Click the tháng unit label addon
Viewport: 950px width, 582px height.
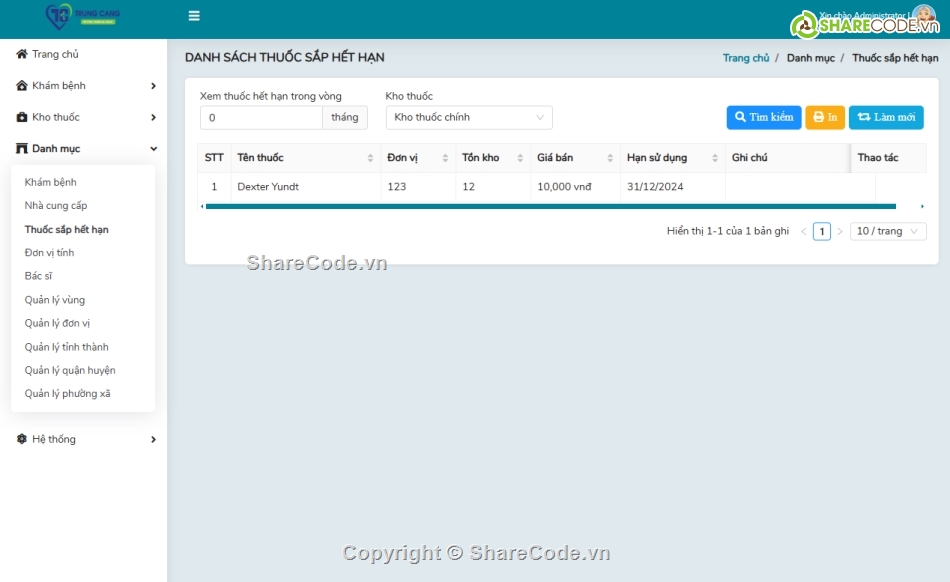(345, 117)
